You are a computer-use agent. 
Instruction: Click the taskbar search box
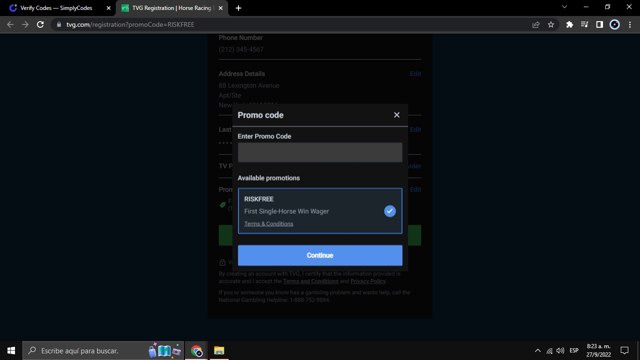tap(103, 351)
